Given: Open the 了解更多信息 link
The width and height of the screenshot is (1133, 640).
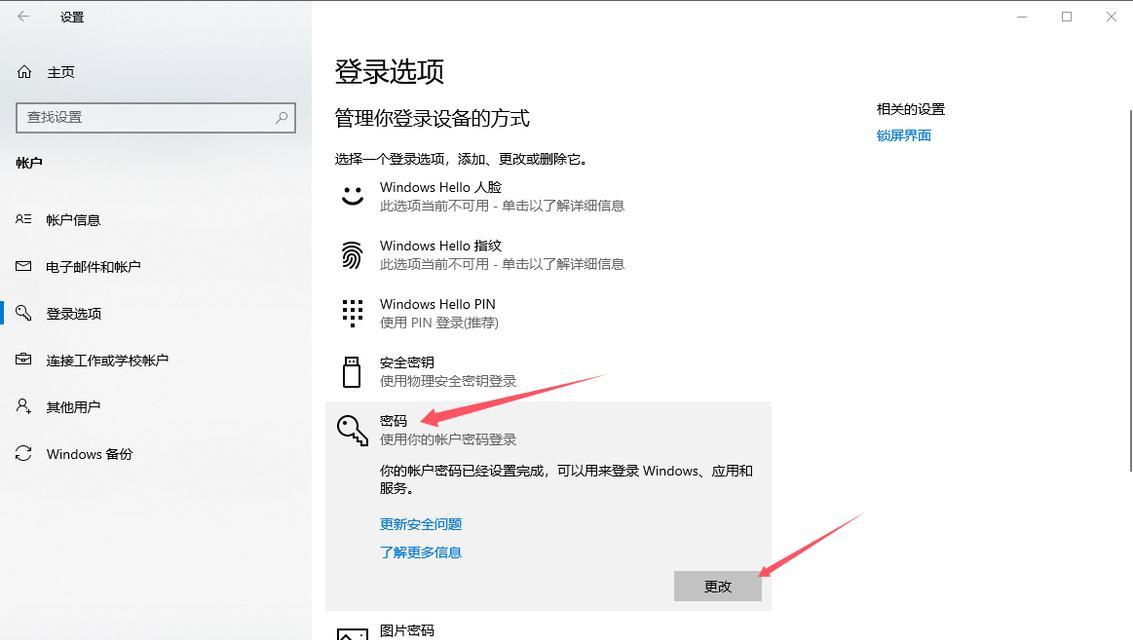Looking at the screenshot, I should tap(421, 552).
